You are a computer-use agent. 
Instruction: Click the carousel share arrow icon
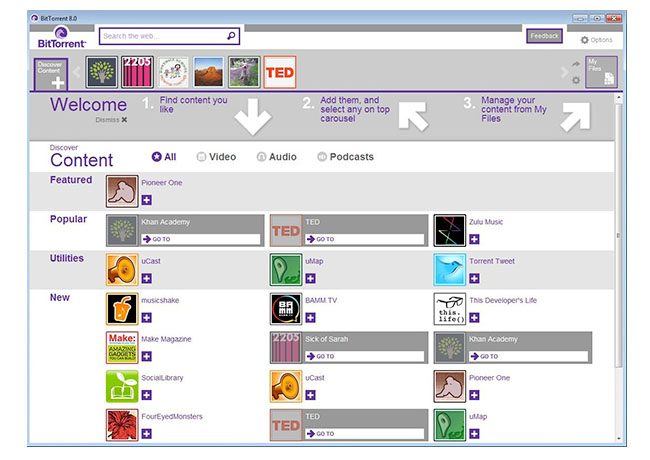(x=576, y=64)
